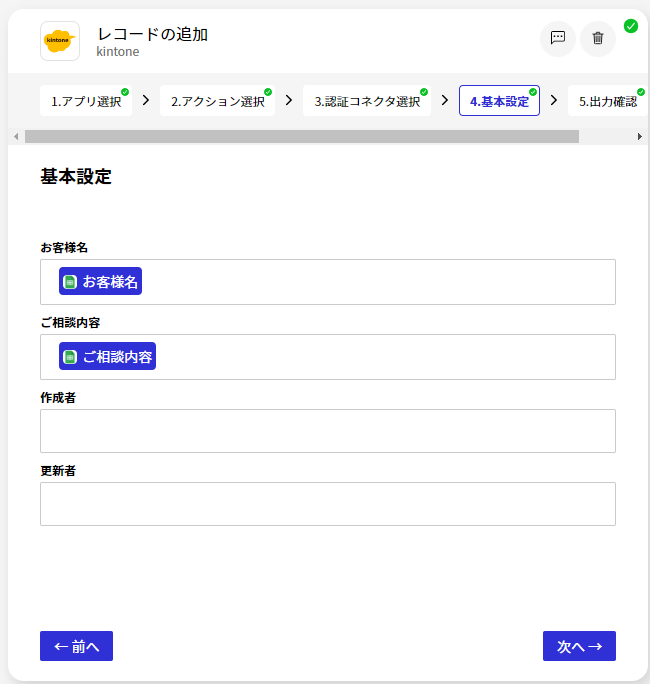Switch to step 5.出力確認
This screenshot has width=650, height=684.
607,101
